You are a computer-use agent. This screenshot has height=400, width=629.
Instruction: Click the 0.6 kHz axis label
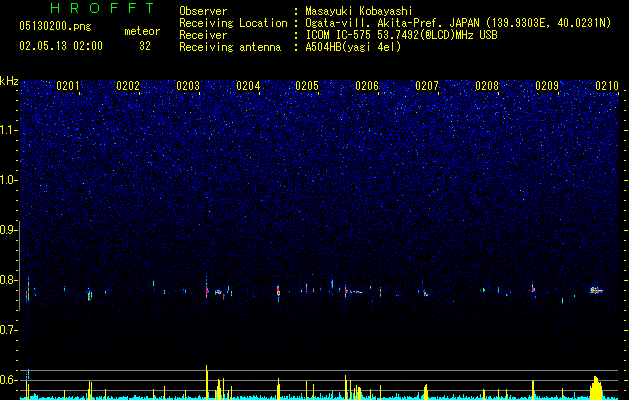(x=9, y=380)
